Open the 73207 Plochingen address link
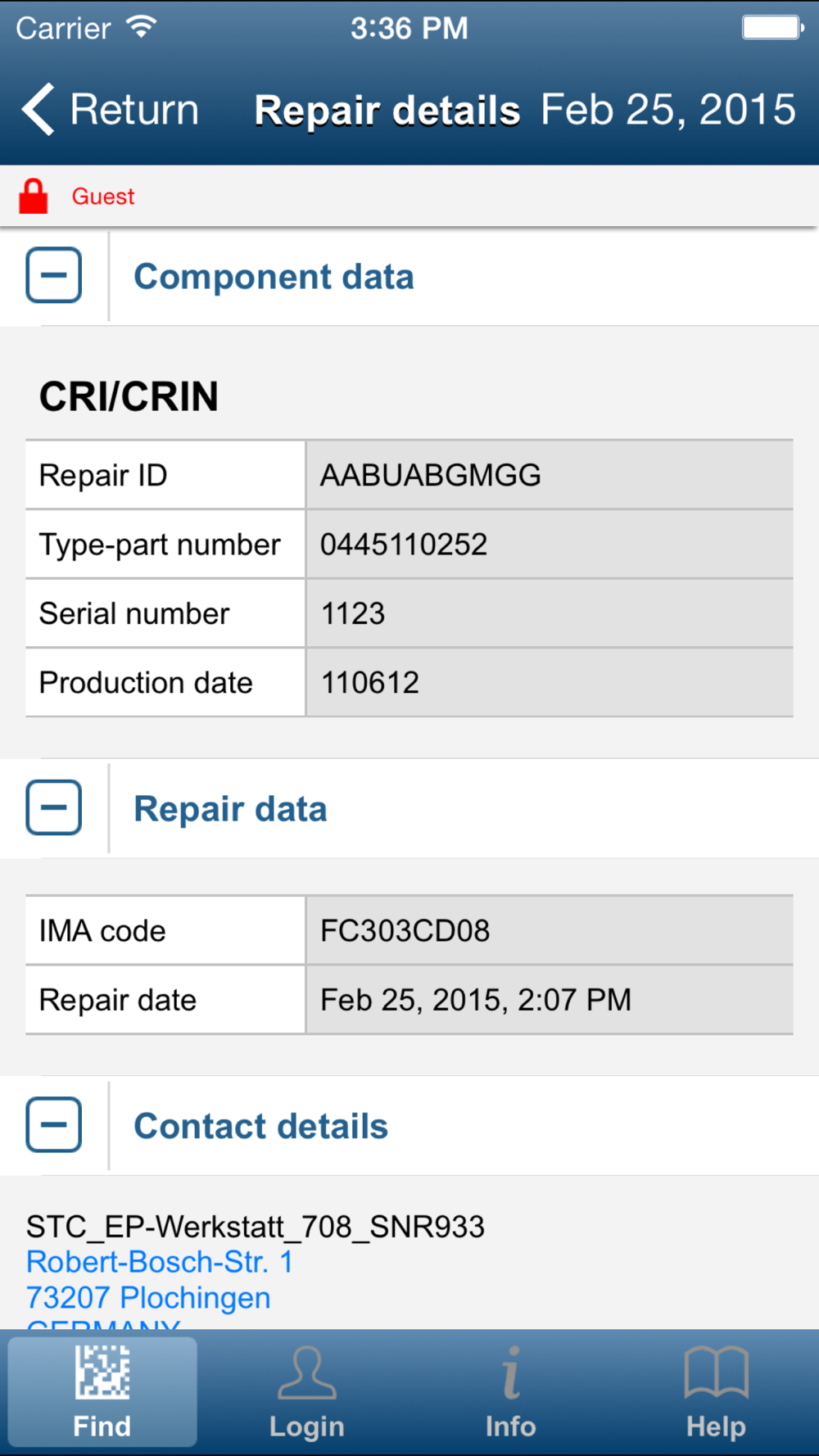This screenshot has height=1456, width=819. click(x=148, y=1298)
